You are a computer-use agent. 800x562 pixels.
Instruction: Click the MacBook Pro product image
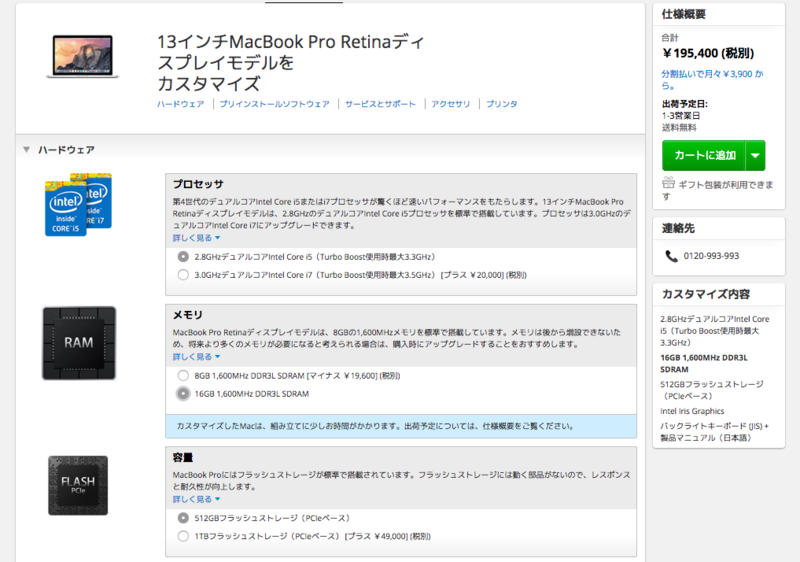(83, 56)
